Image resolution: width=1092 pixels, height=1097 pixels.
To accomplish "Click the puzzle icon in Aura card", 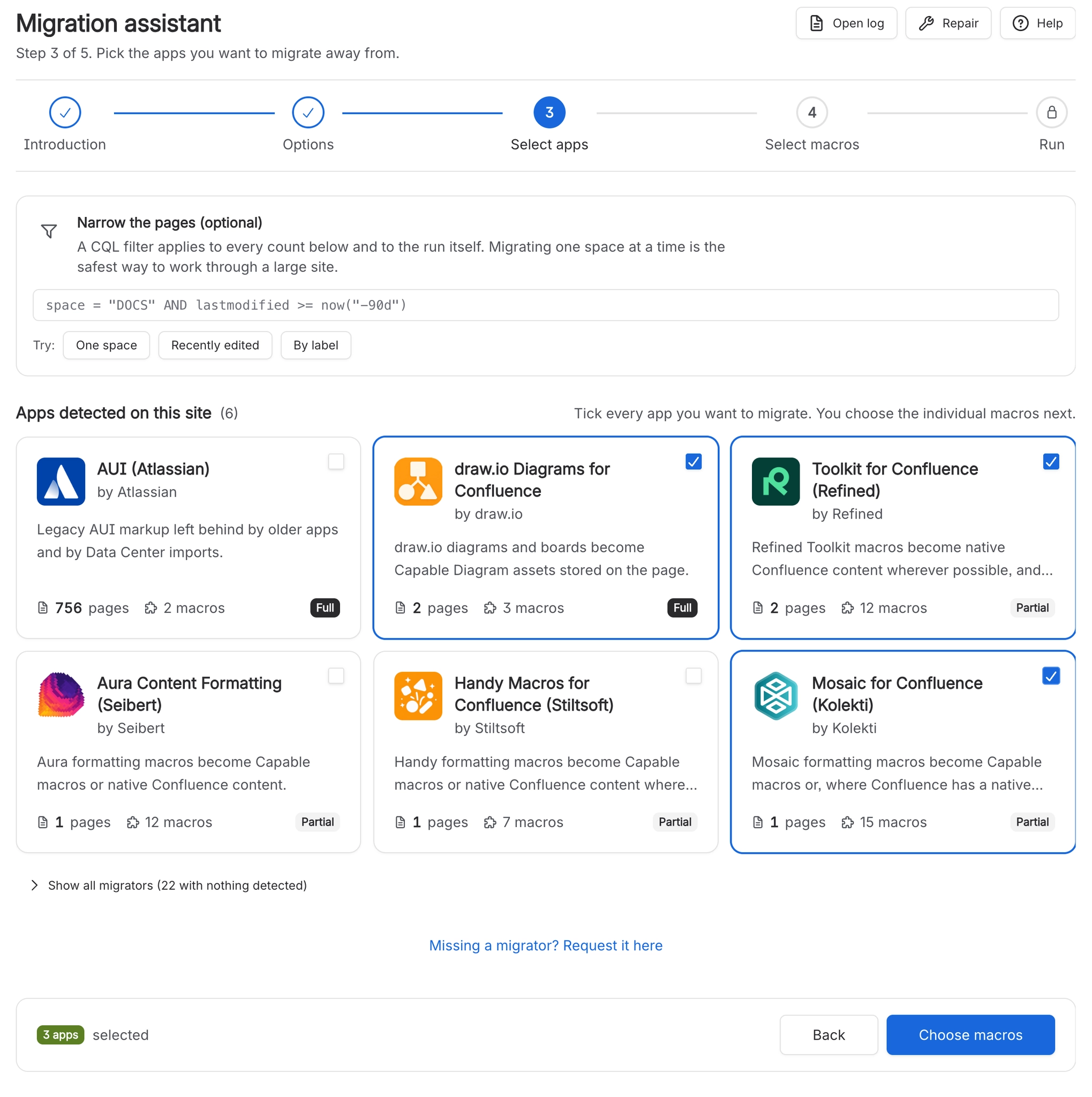I will point(133,822).
